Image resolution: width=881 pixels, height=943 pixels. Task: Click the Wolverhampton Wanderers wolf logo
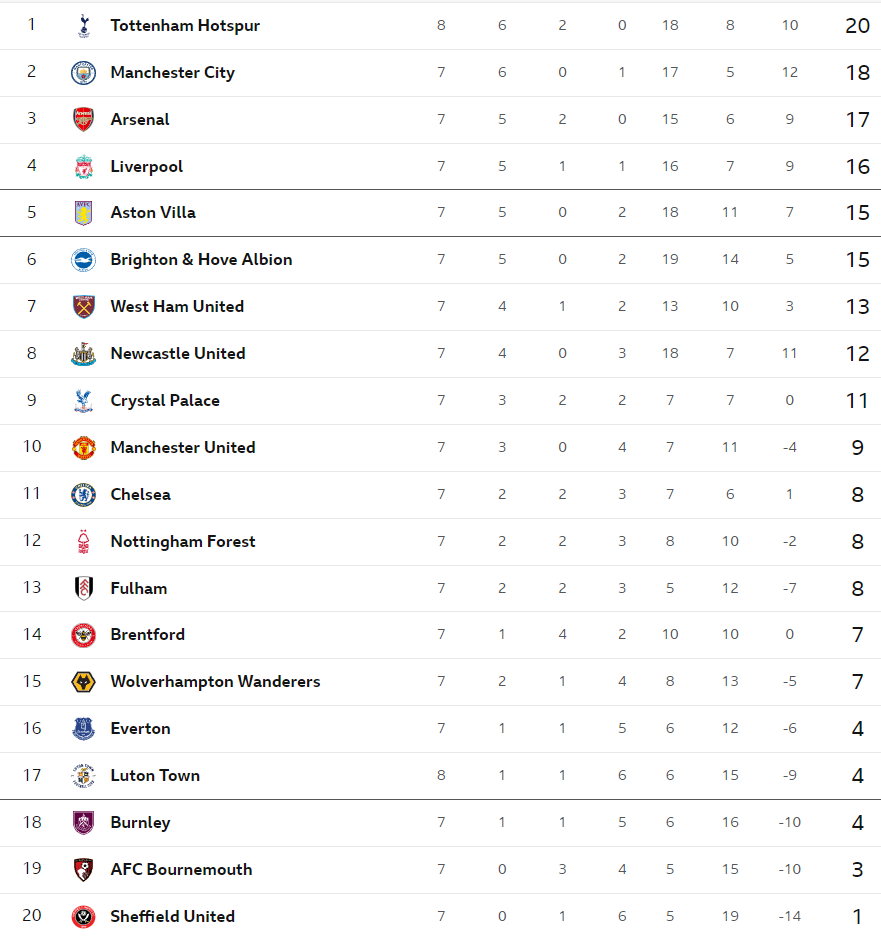pyautogui.click(x=84, y=682)
